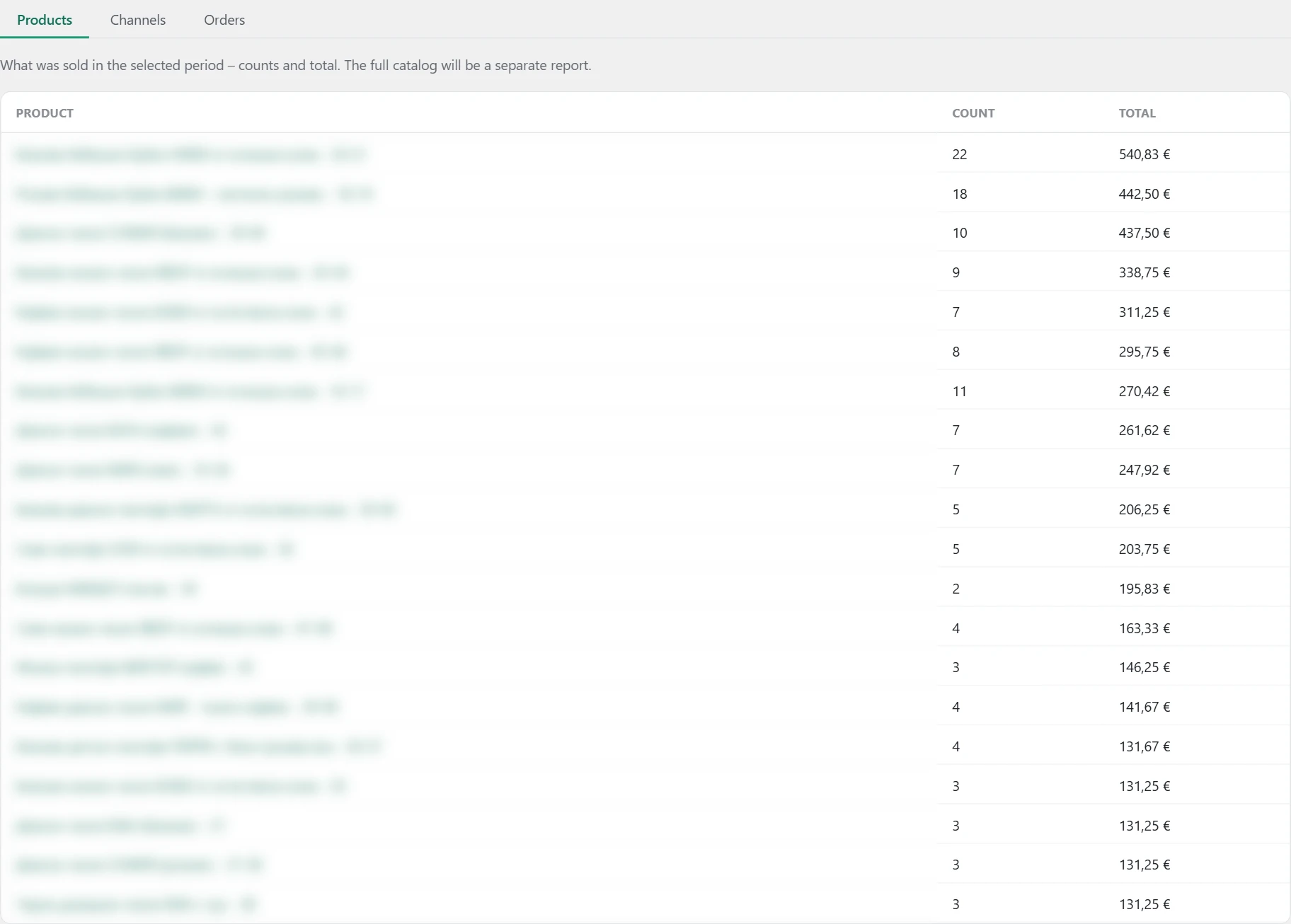Click the 131,67 € total value
This screenshot has width=1291, height=924.
pos(1144,746)
